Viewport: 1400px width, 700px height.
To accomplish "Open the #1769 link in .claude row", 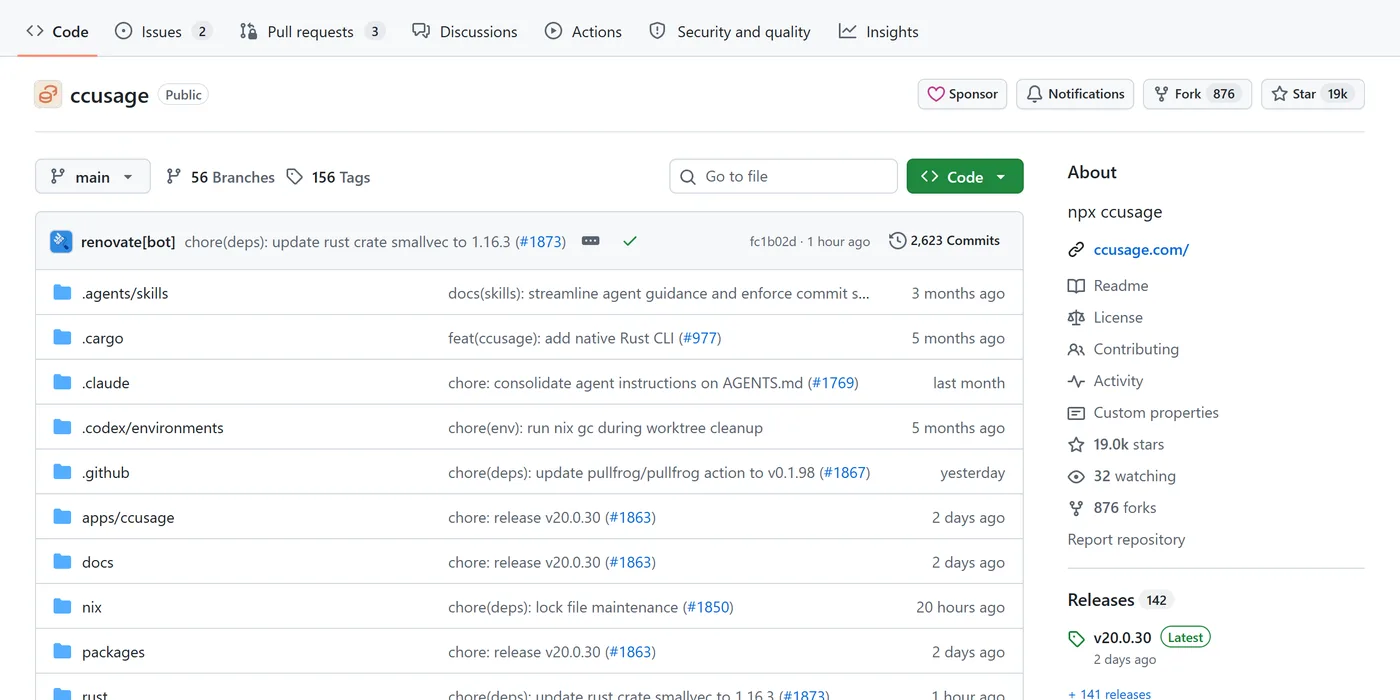I will click(x=833, y=383).
